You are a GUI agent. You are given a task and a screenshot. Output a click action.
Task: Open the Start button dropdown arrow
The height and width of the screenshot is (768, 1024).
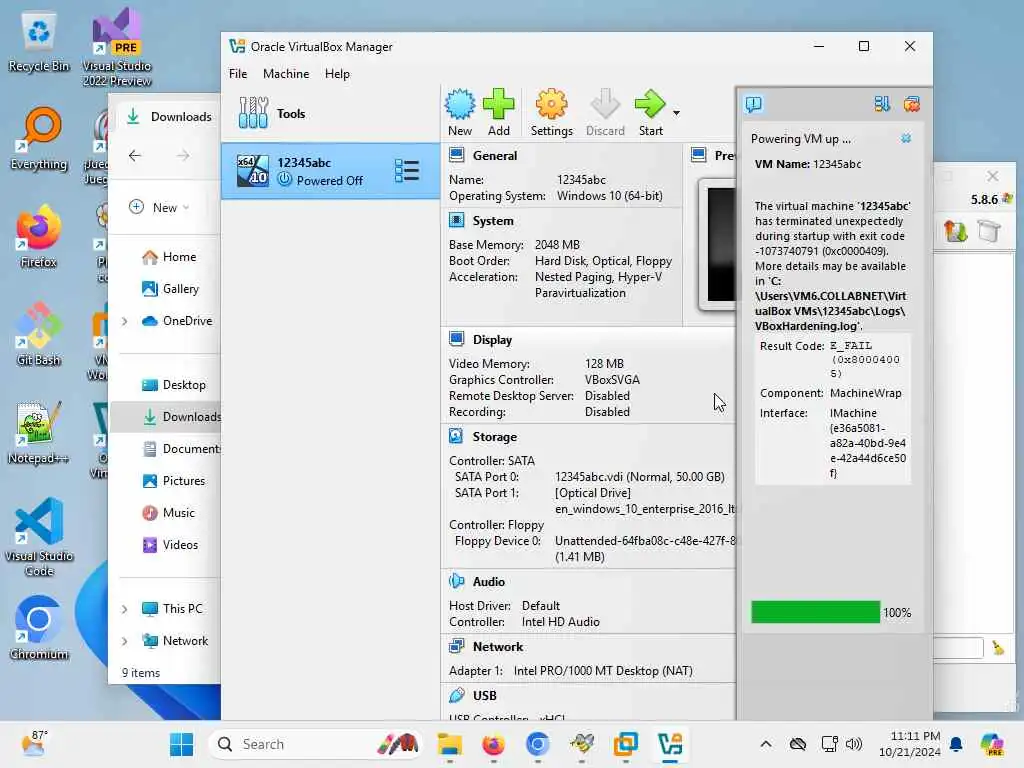point(677,113)
